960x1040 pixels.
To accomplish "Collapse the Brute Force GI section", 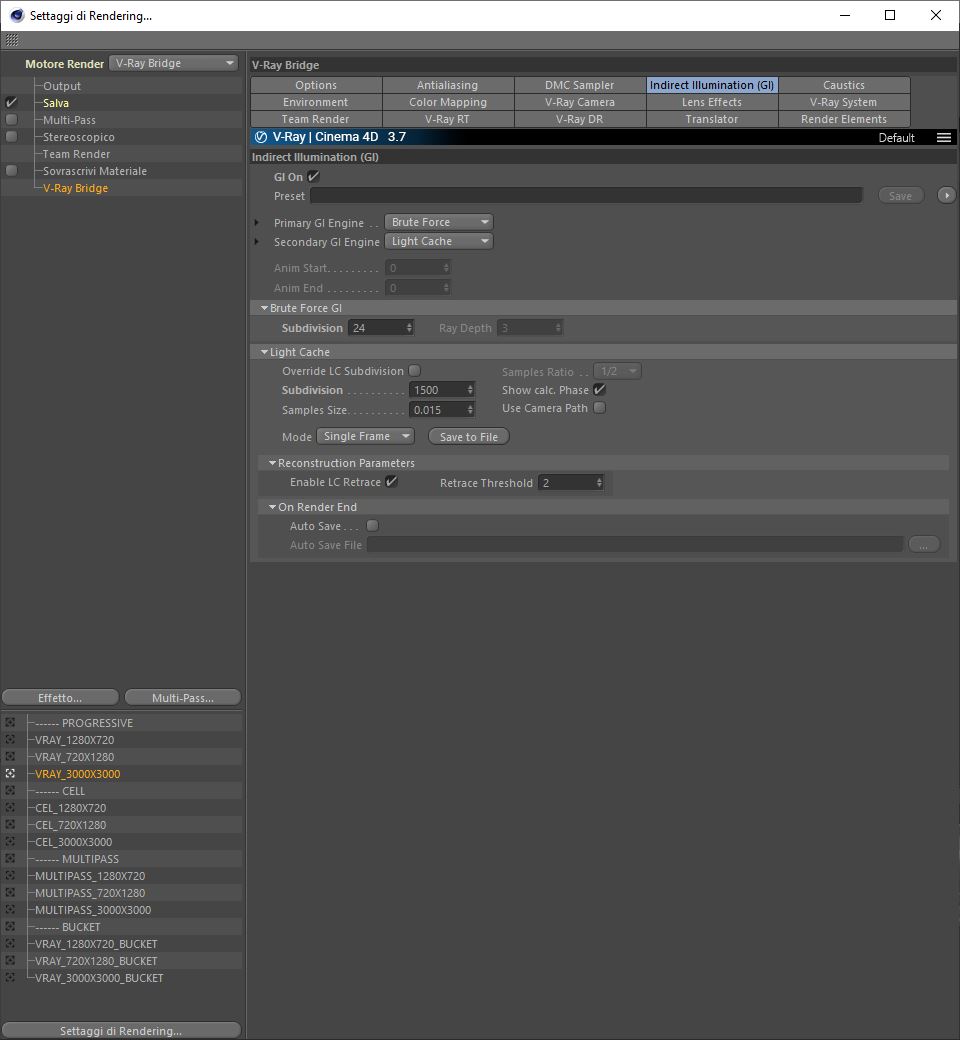I will 265,308.
